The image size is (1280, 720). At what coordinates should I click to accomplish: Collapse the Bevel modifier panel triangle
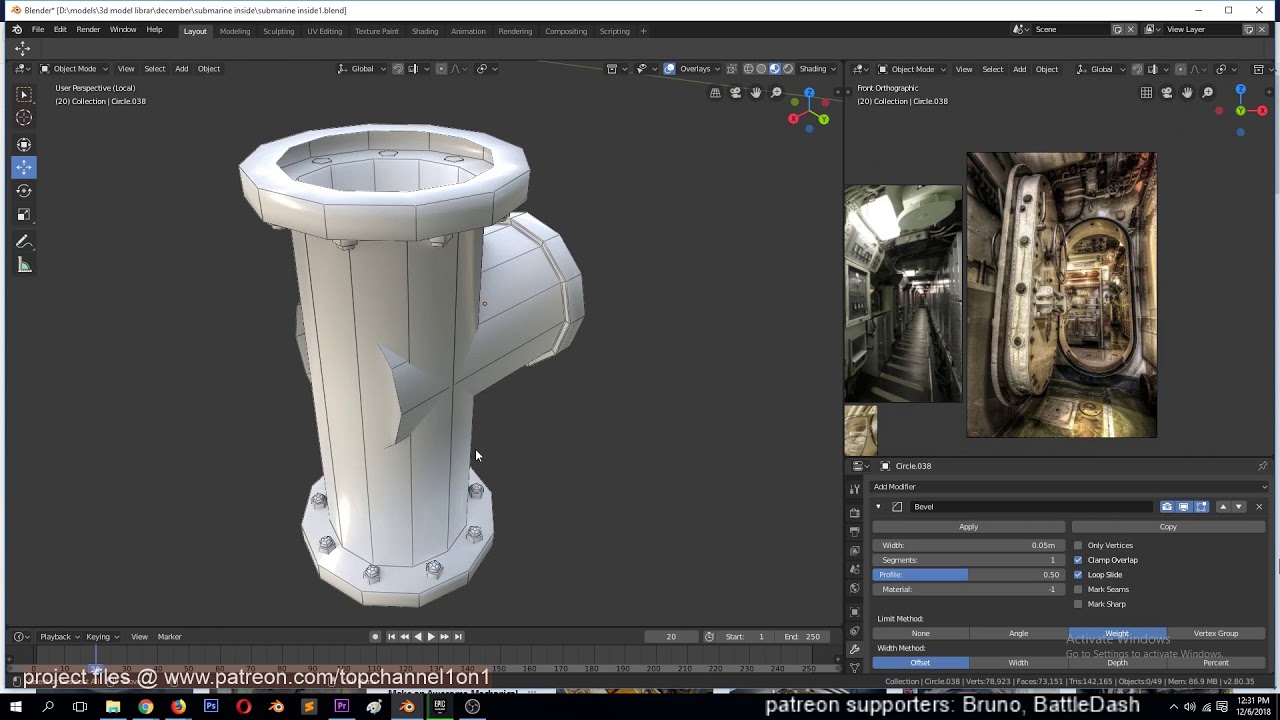(878, 507)
